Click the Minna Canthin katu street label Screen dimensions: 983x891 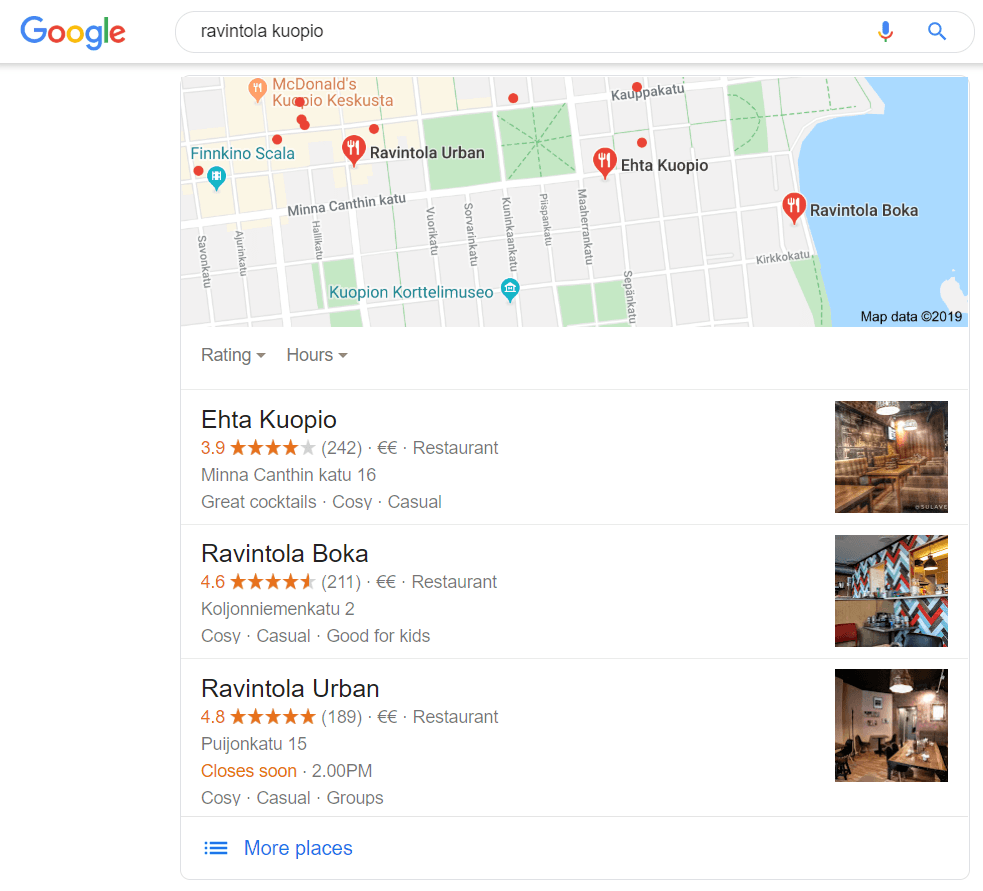coord(347,204)
